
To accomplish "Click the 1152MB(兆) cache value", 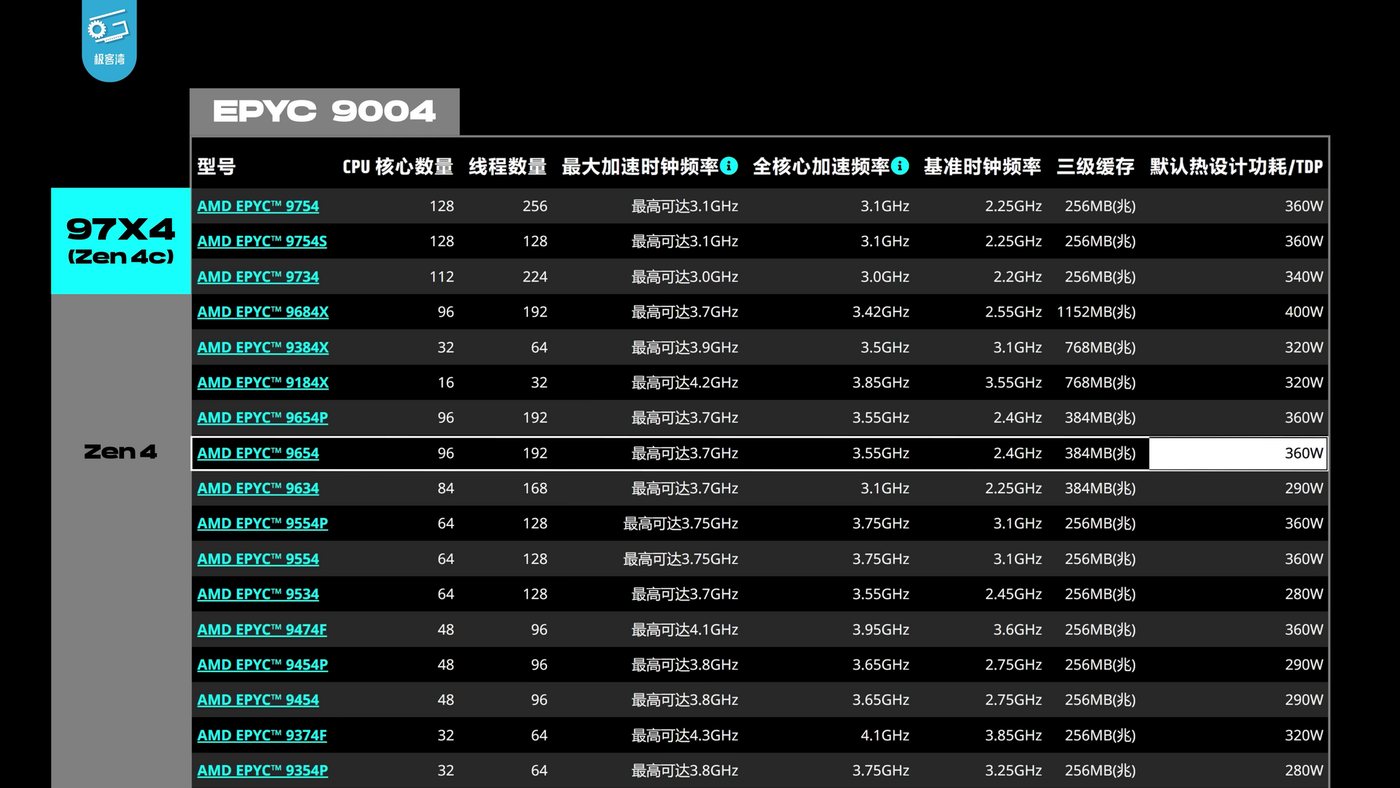I will [x=1096, y=312].
